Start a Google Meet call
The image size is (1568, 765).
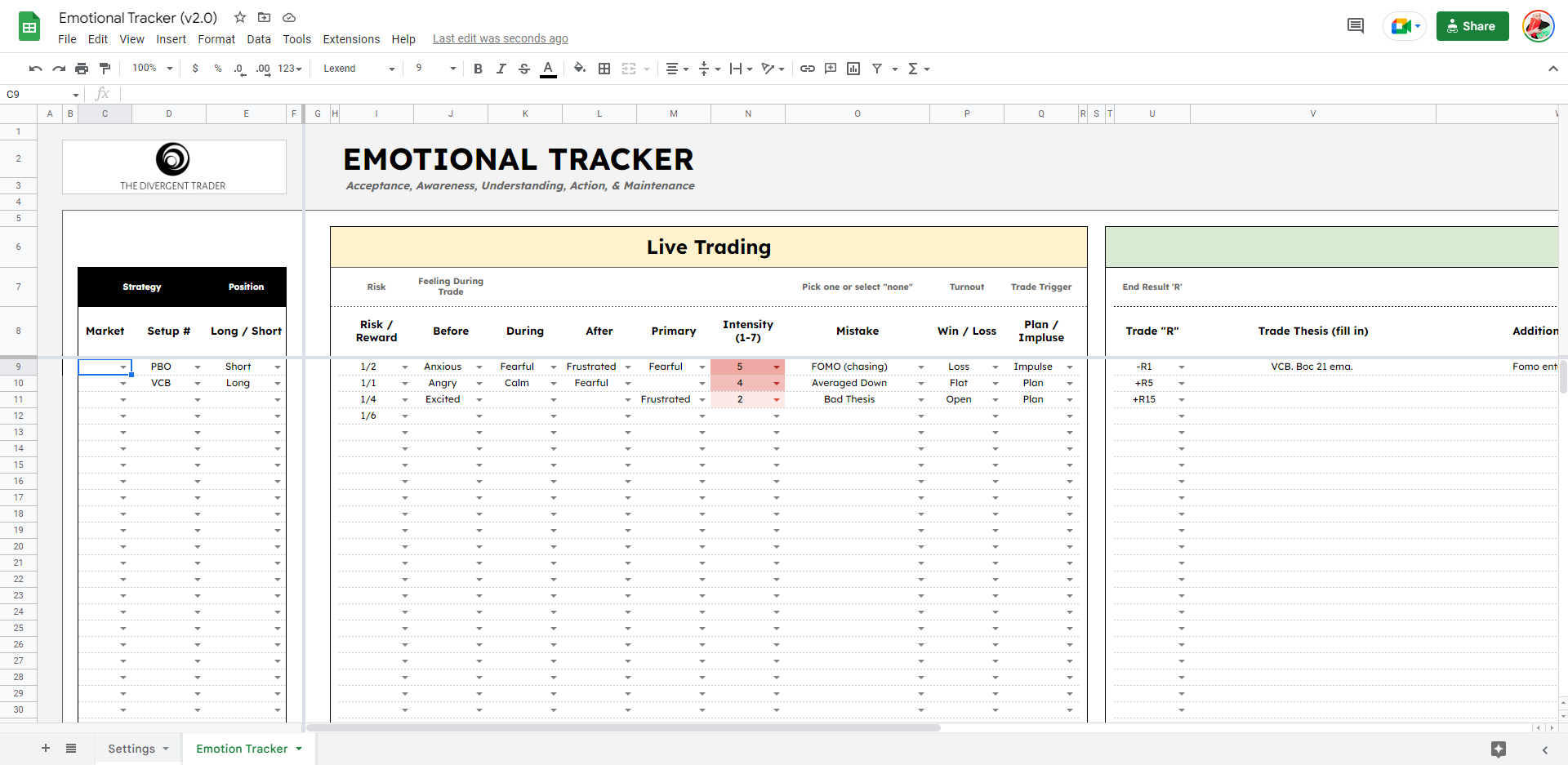pyautogui.click(x=1405, y=26)
